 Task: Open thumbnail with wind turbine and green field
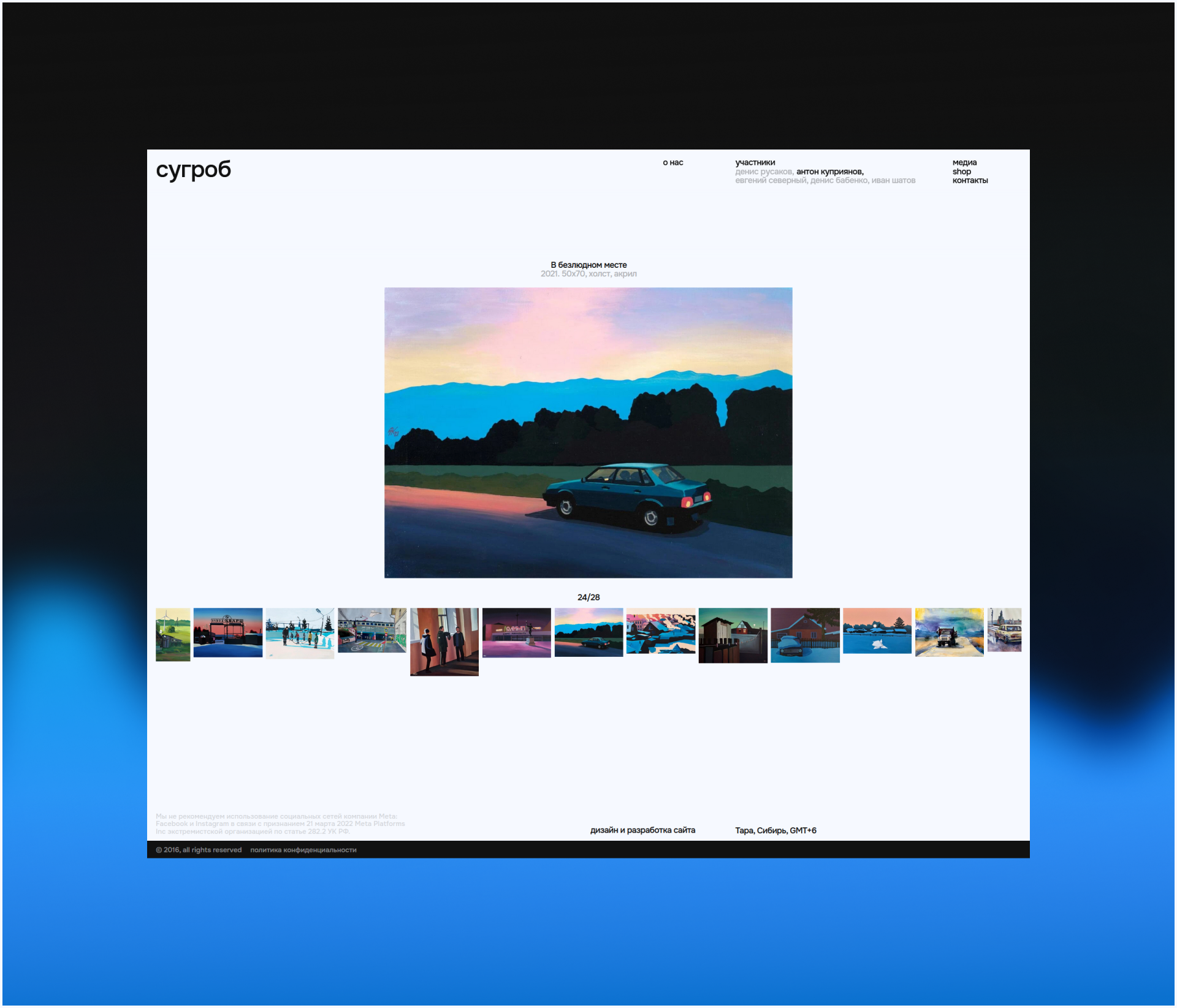pyautogui.click(x=172, y=634)
